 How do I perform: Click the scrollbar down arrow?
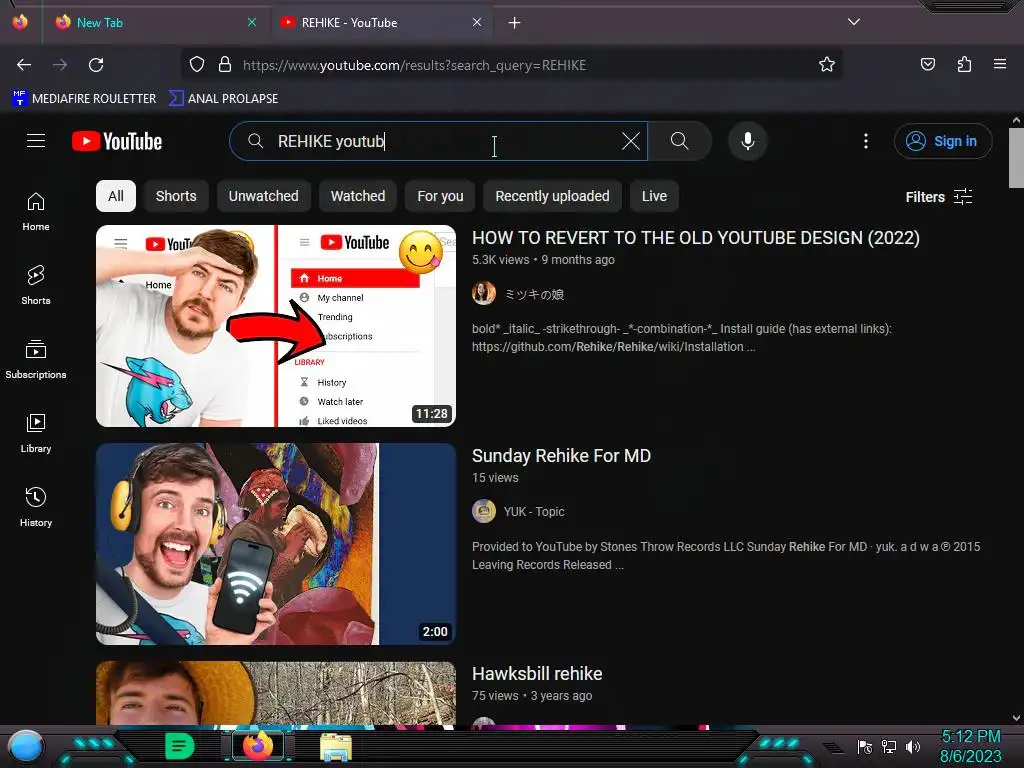(x=1016, y=718)
